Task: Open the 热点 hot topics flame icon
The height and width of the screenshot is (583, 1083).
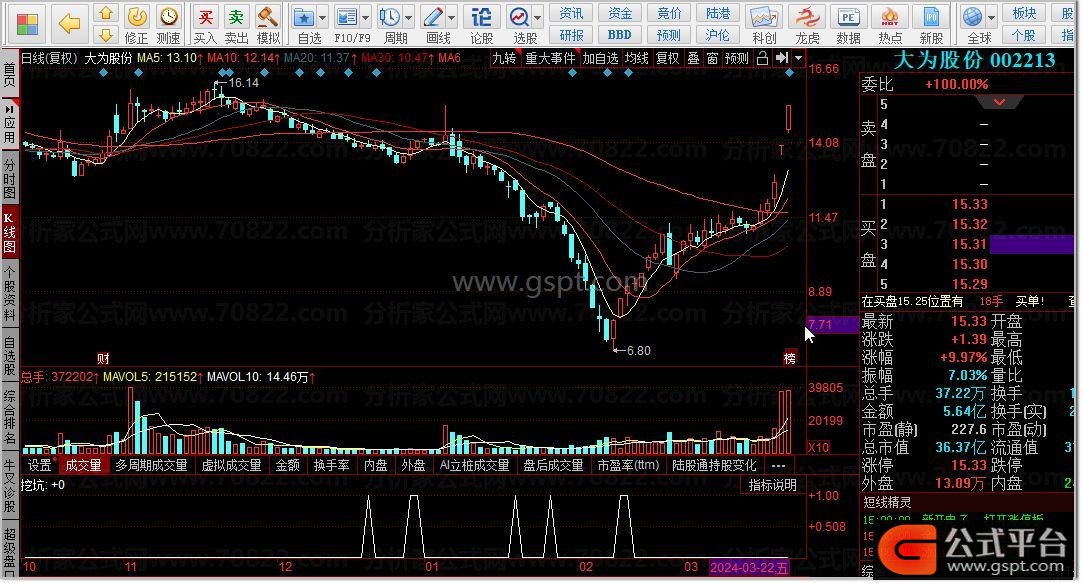Action: coord(890,17)
